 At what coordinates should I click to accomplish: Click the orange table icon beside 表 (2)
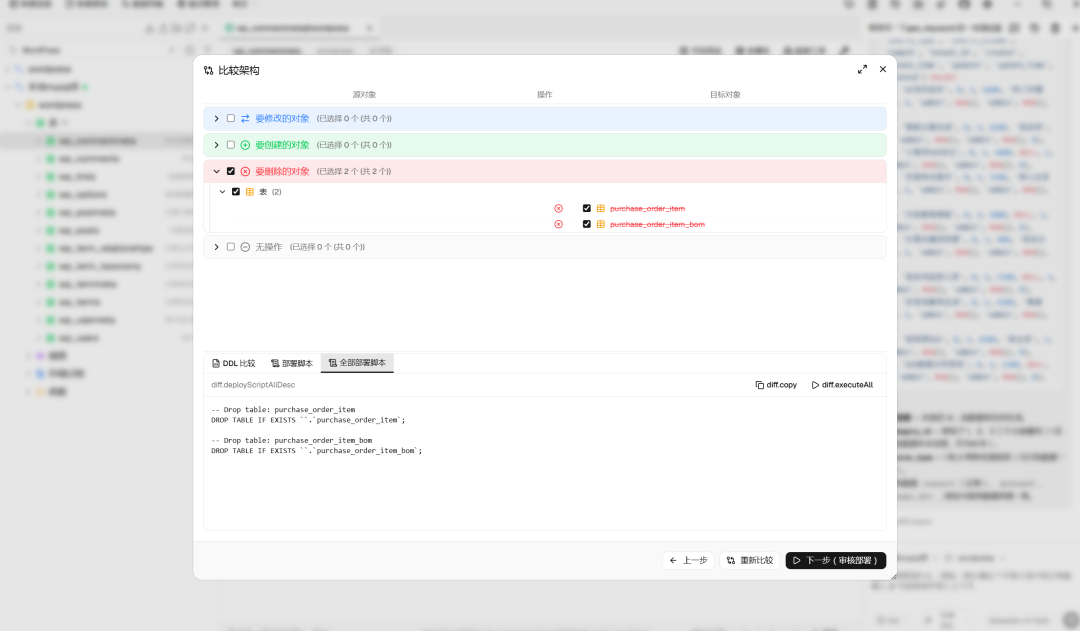pos(250,192)
